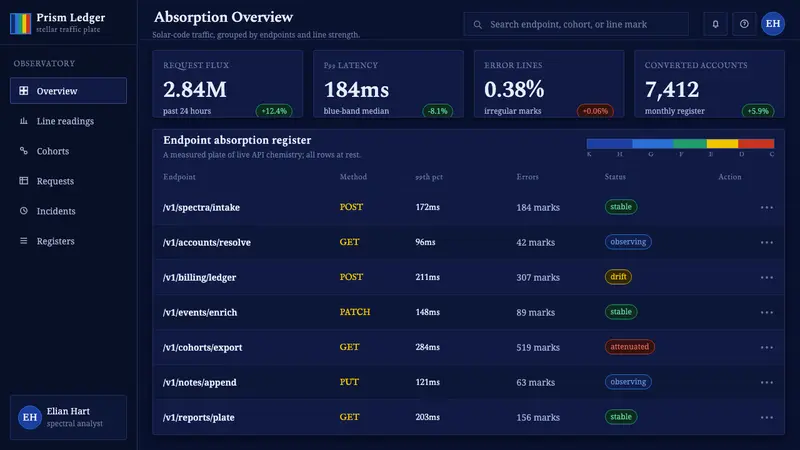
Task: Click the +12.4% change badge
Action: (x=274, y=111)
